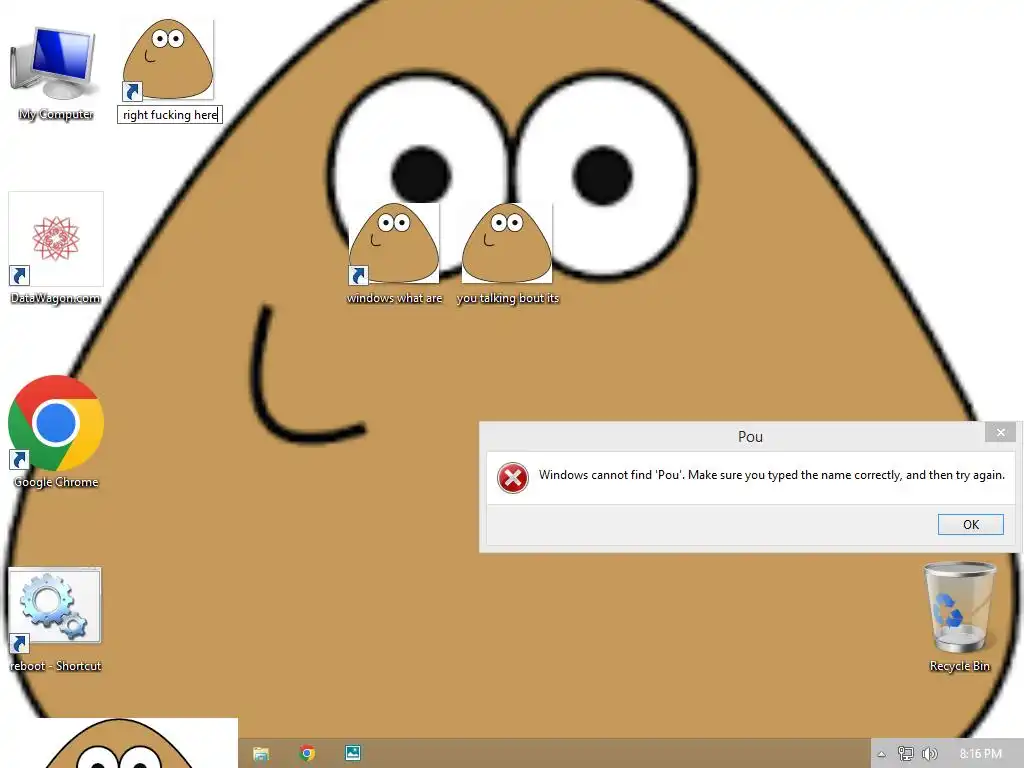Open File Explorer from the taskbar
Viewport: 1024px width, 768px height.
(261, 753)
